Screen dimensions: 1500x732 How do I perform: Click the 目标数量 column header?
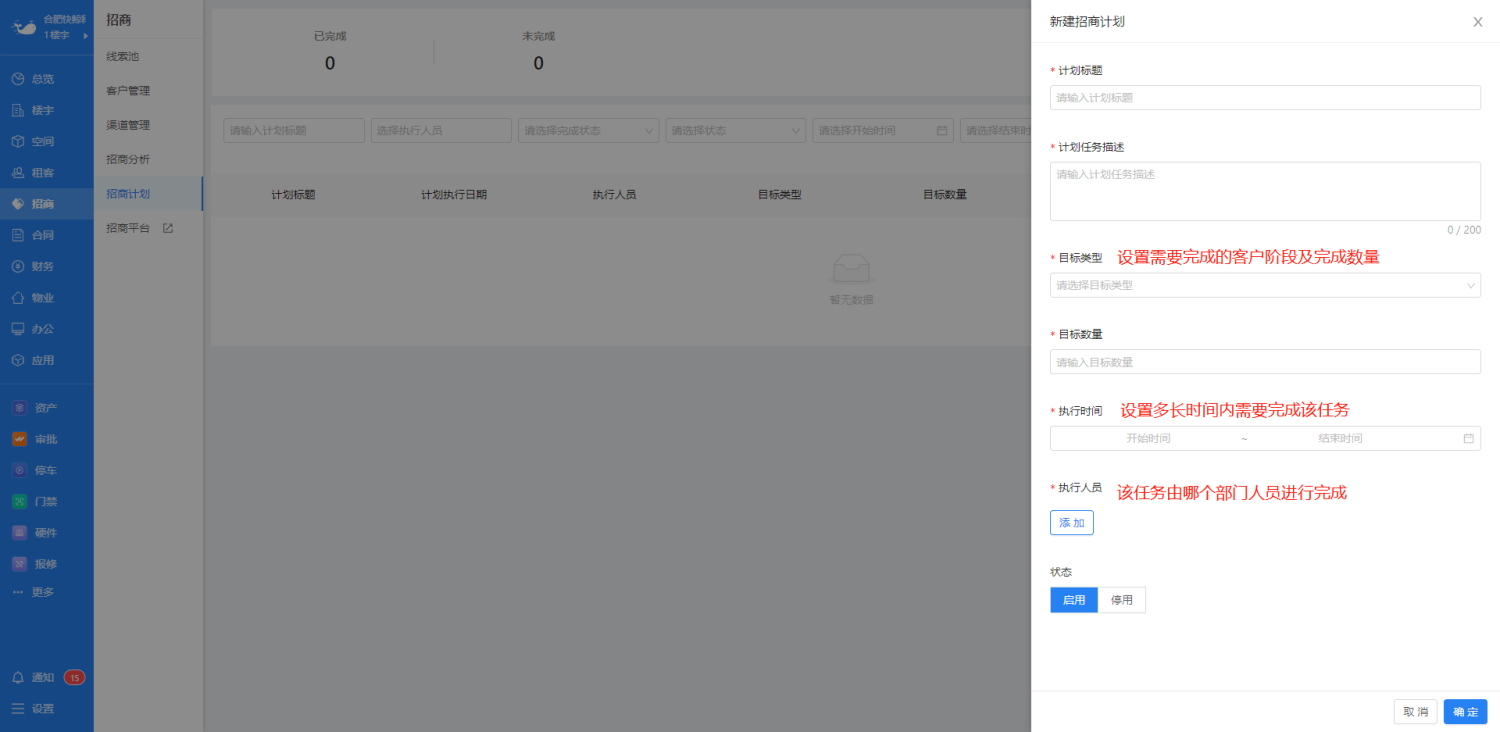[945, 194]
